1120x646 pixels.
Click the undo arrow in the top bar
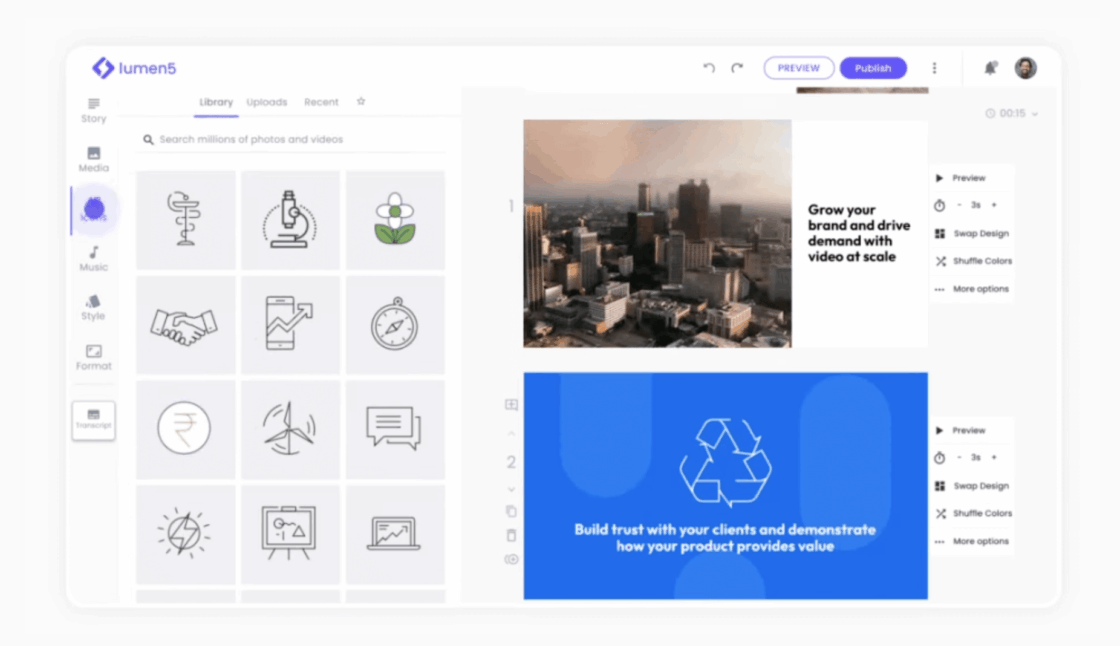click(709, 68)
